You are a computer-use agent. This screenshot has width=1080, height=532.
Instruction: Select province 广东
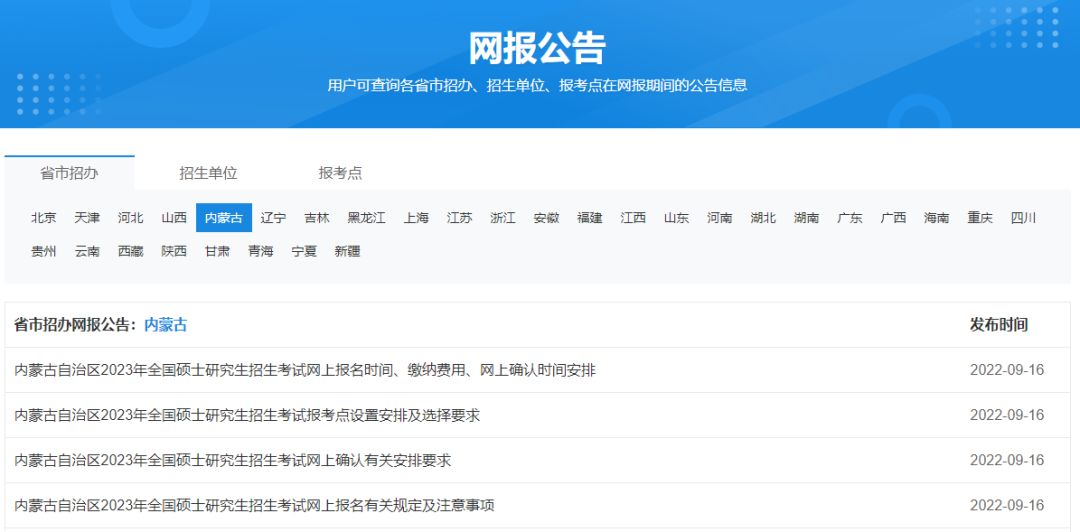click(850, 218)
